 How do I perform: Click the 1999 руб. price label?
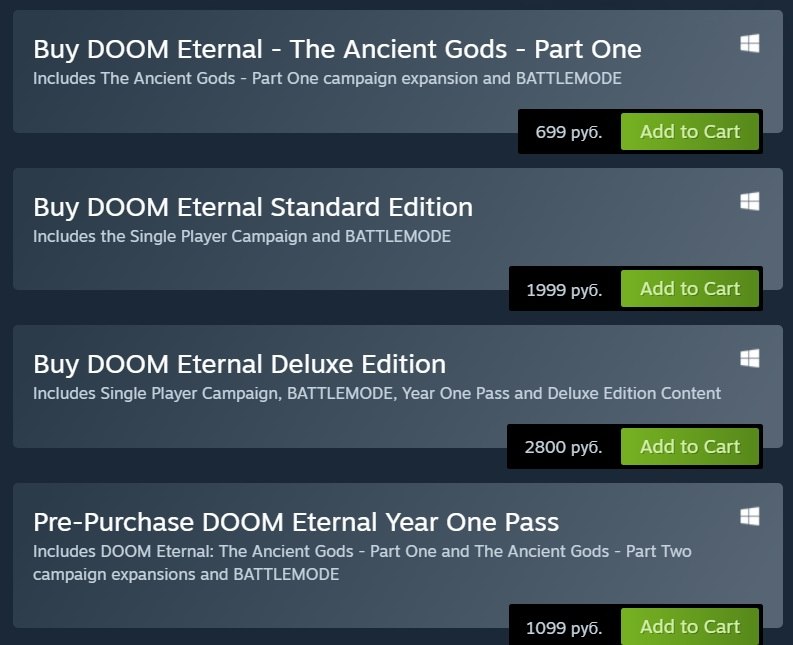point(564,290)
